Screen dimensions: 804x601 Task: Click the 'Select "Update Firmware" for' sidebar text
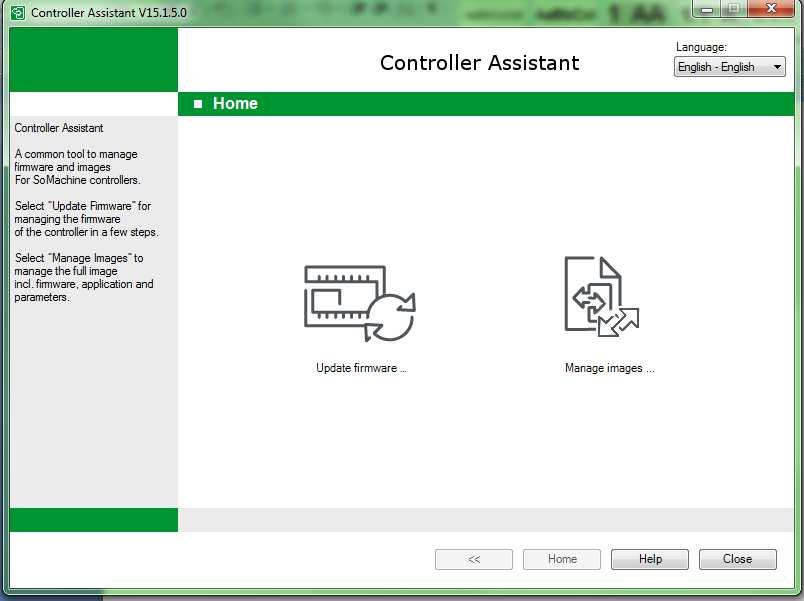click(83, 206)
